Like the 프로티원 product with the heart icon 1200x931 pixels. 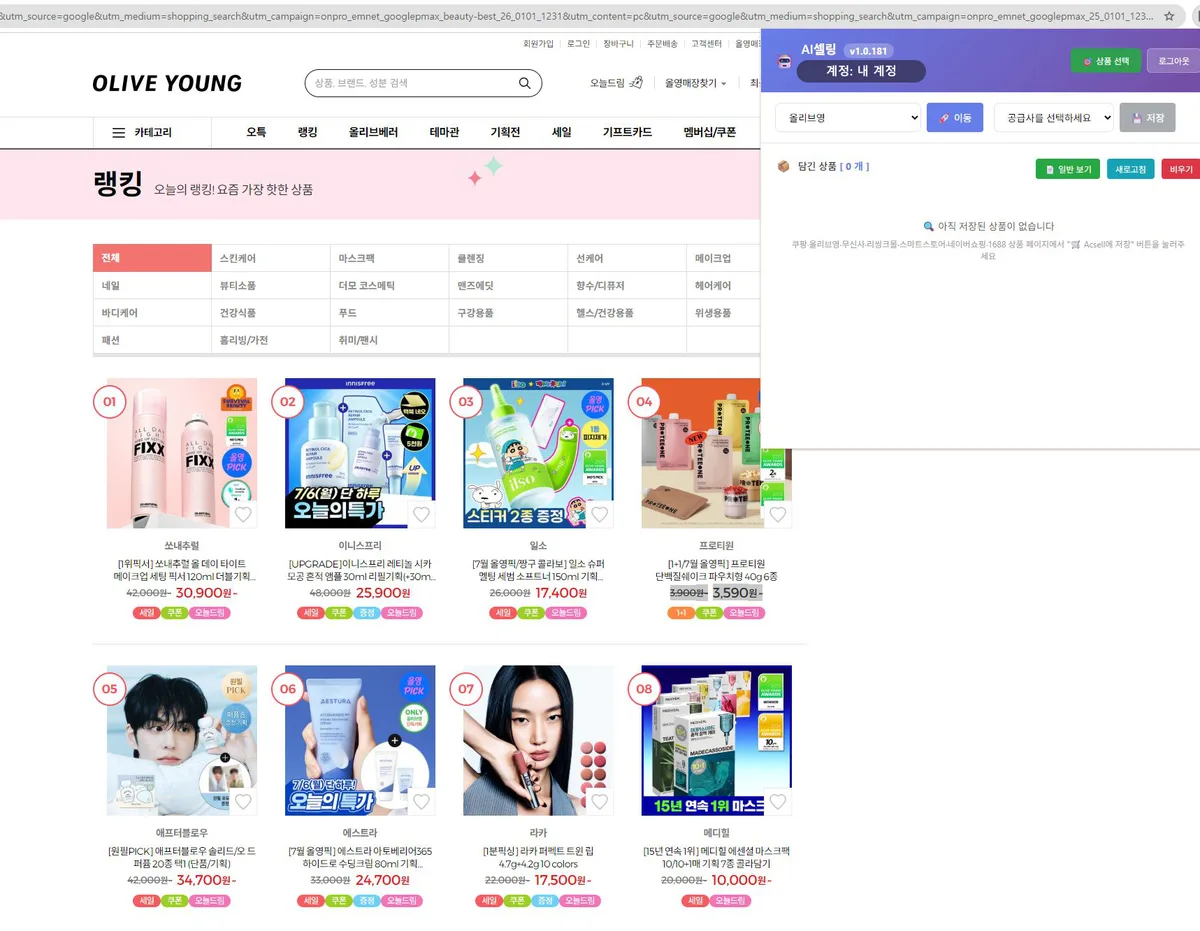tap(778, 514)
